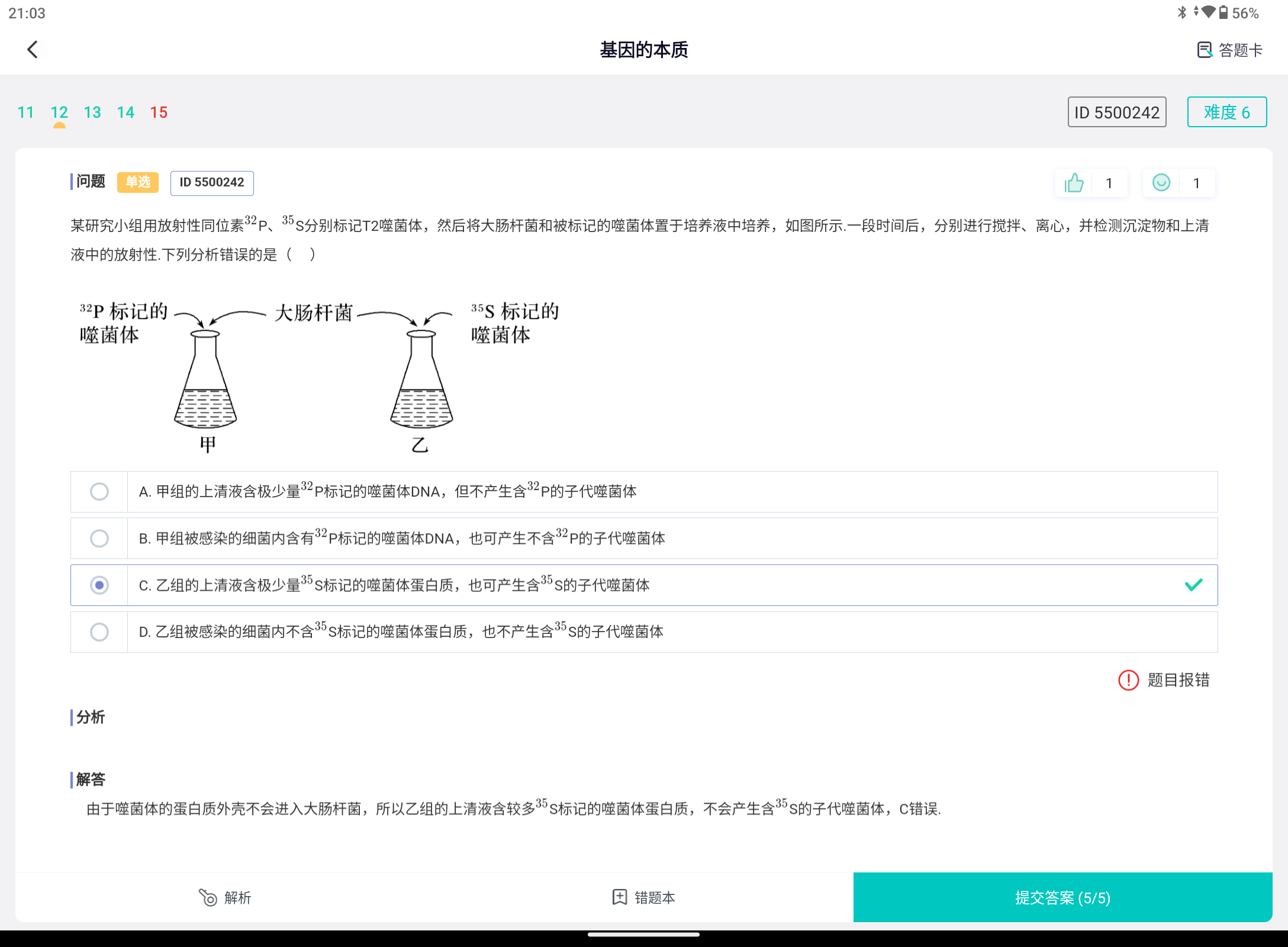
Task: Click the 大肠杆菌 label in diagram
Action: [314, 313]
